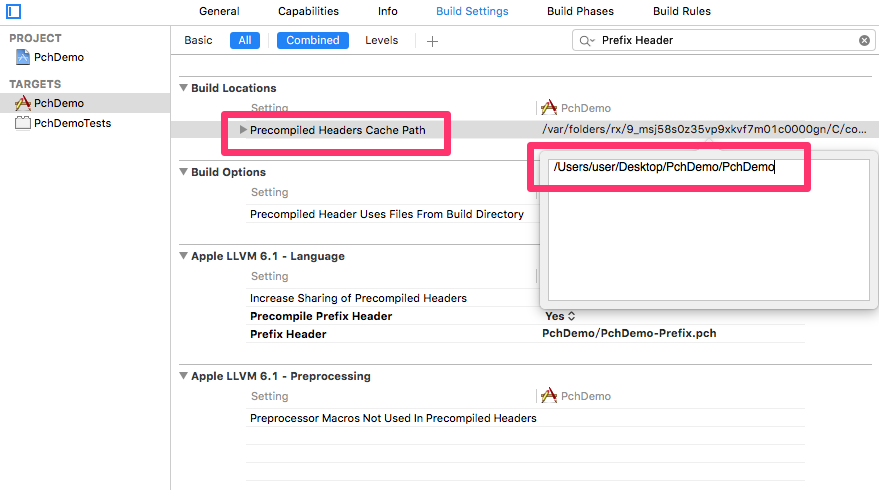The image size is (879, 490).
Task: Click the PchDemo column icon under Build Locations
Action: pyautogui.click(x=549, y=108)
